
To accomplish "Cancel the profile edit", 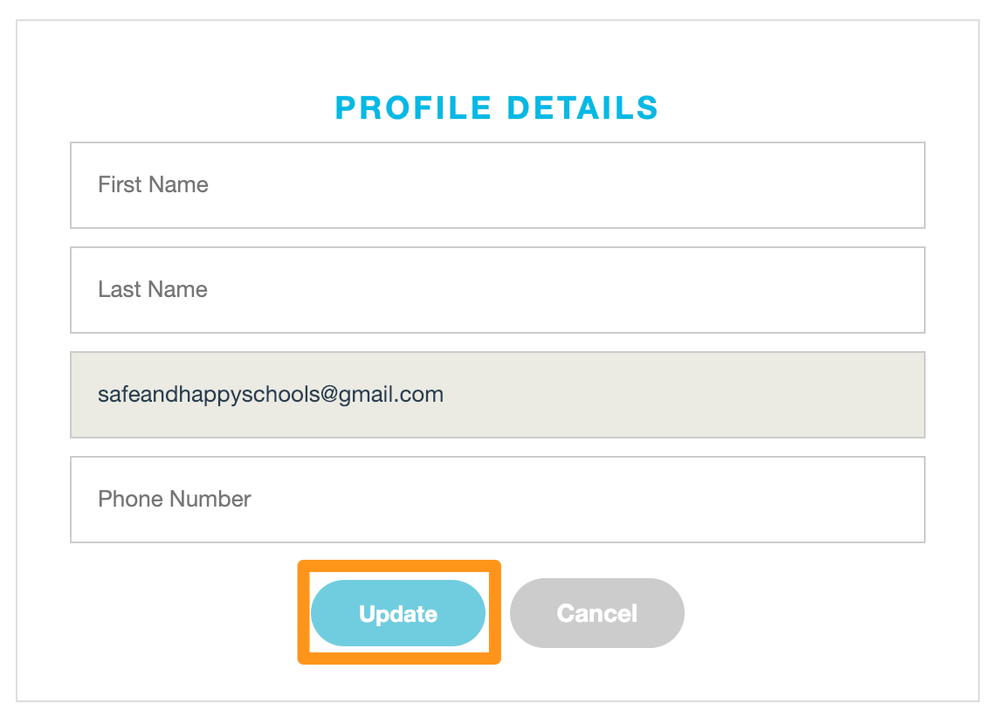I will coord(597,613).
